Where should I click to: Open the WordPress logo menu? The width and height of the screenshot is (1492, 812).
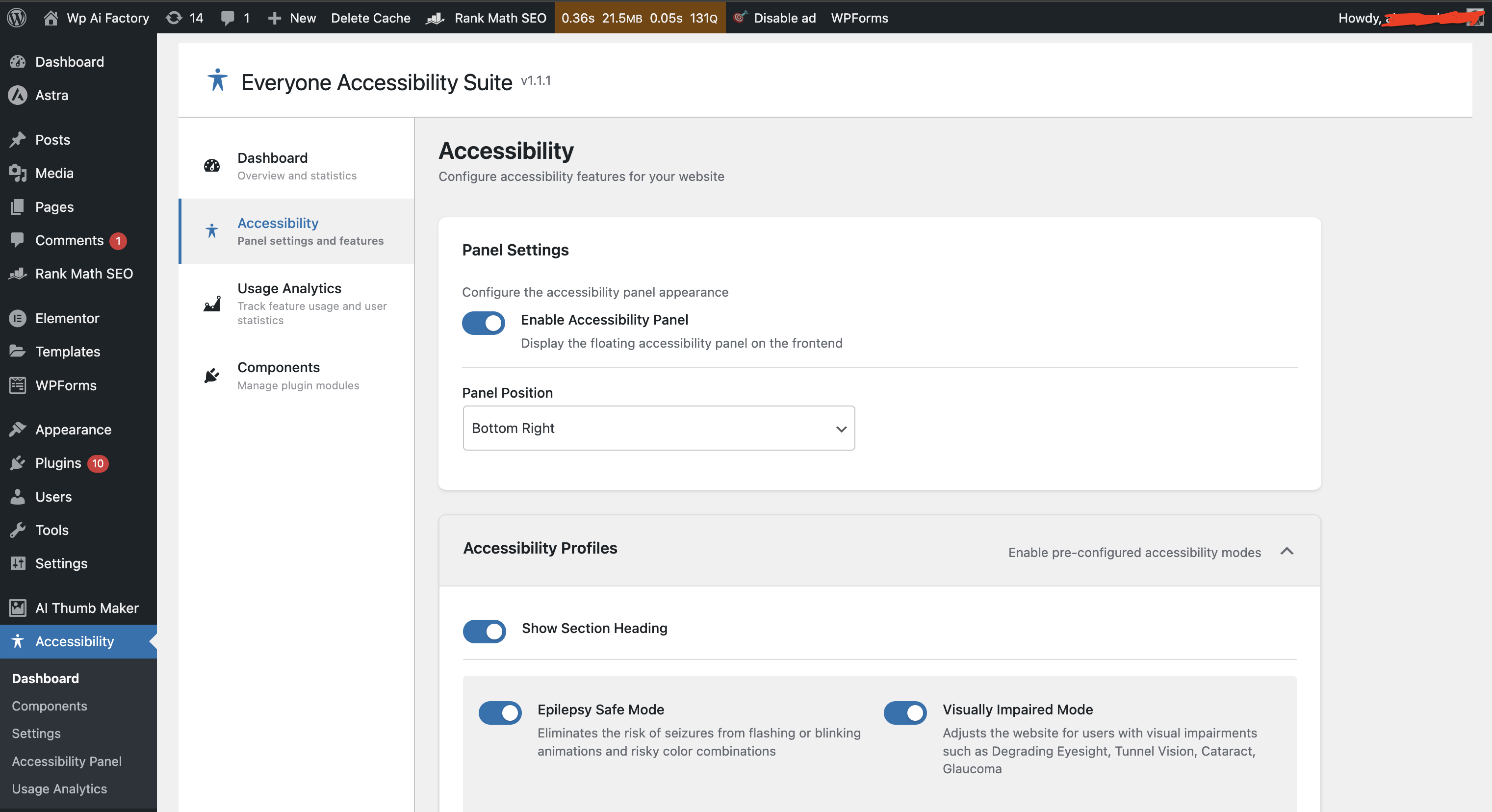tap(17, 17)
